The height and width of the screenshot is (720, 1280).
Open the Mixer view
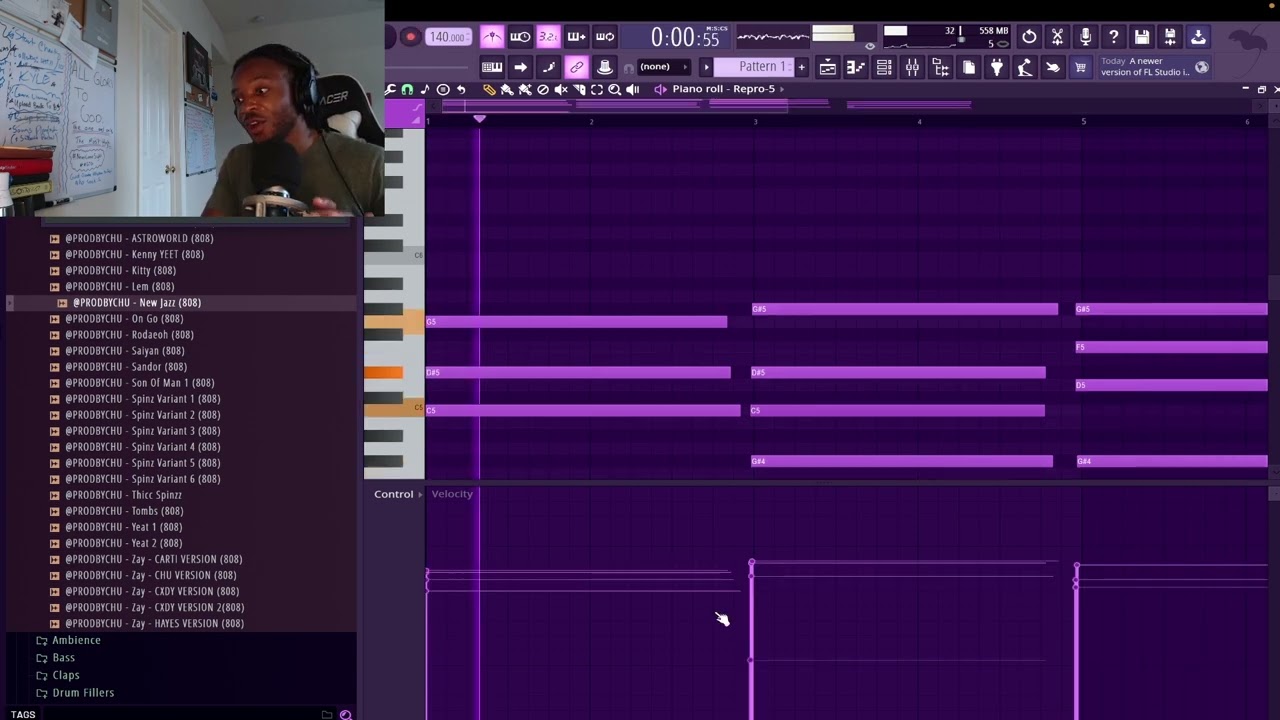[x=912, y=67]
